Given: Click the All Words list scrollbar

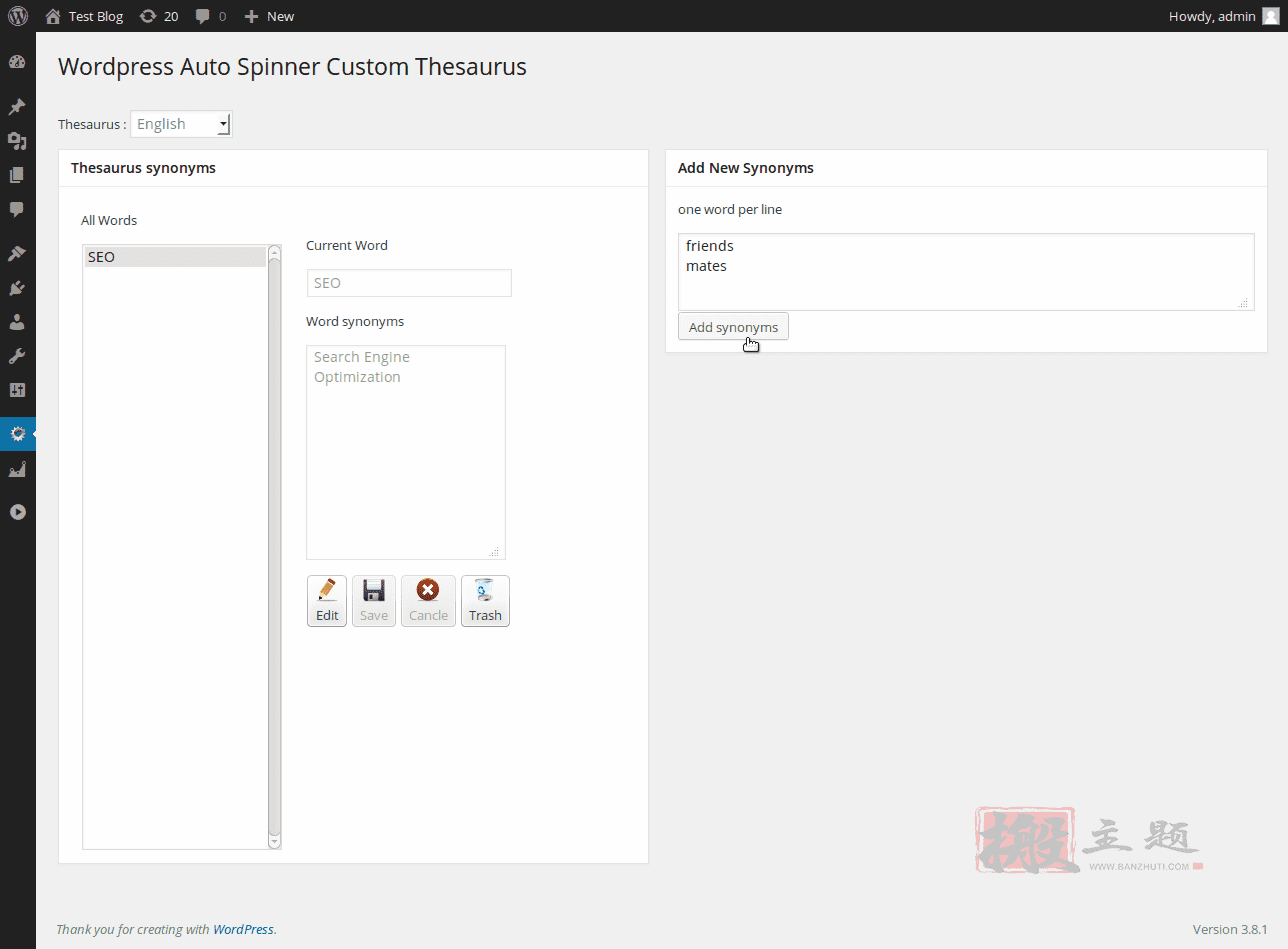Looking at the screenshot, I should tap(275, 547).
